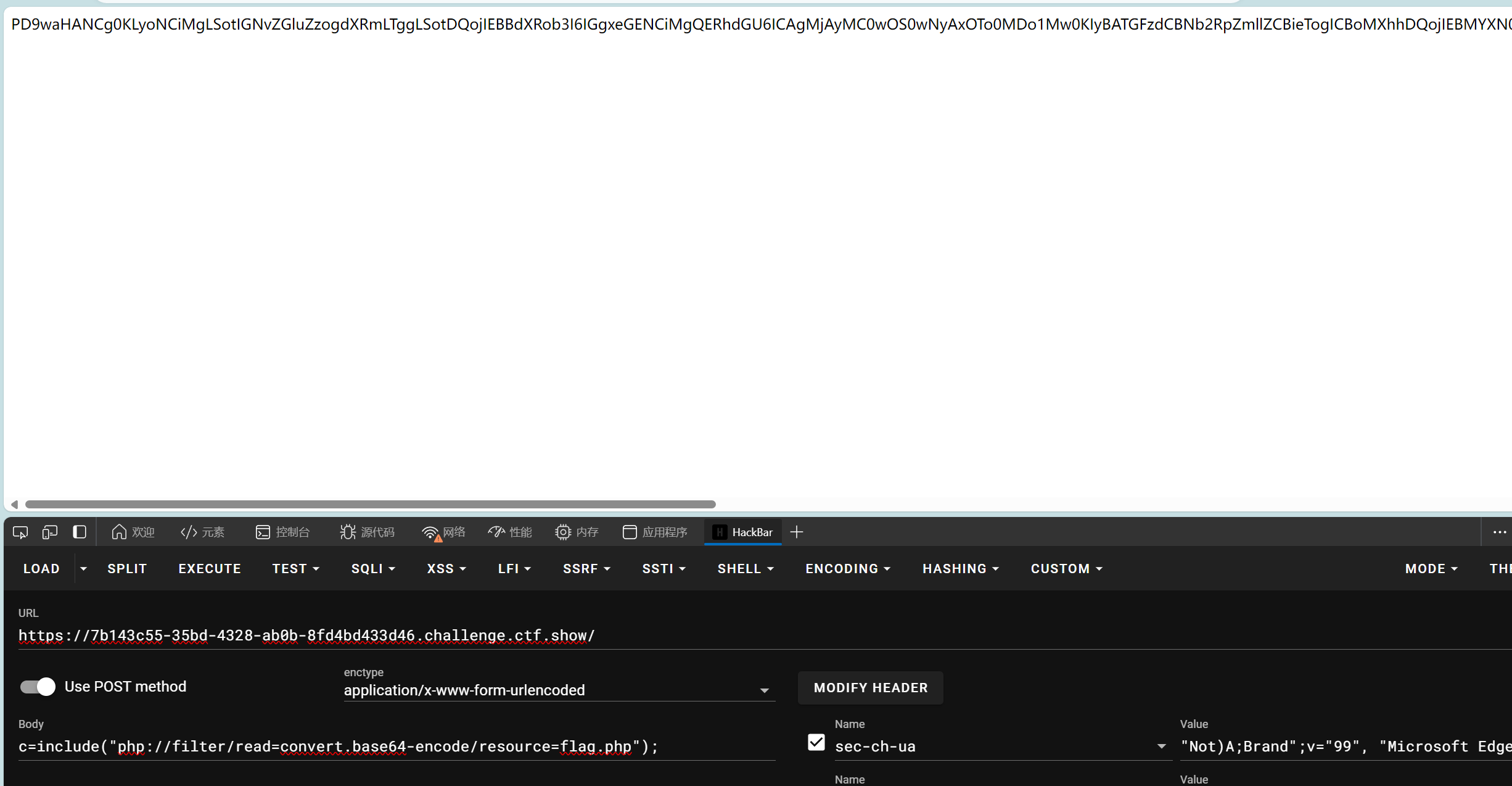Uncheck the sec-ch-ua header checkbox

816,742
